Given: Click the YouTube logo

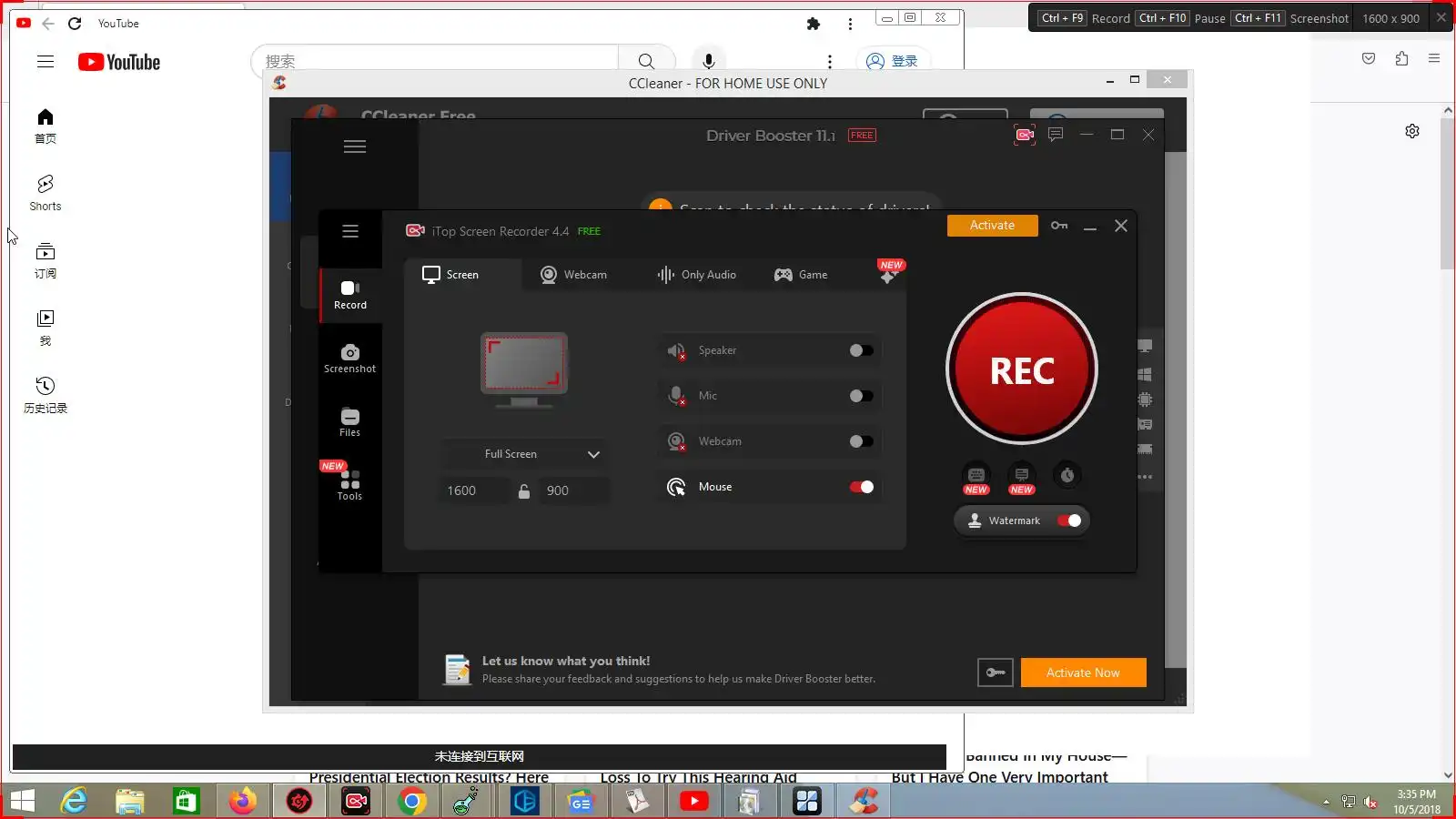Looking at the screenshot, I should click(x=119, y=62).
